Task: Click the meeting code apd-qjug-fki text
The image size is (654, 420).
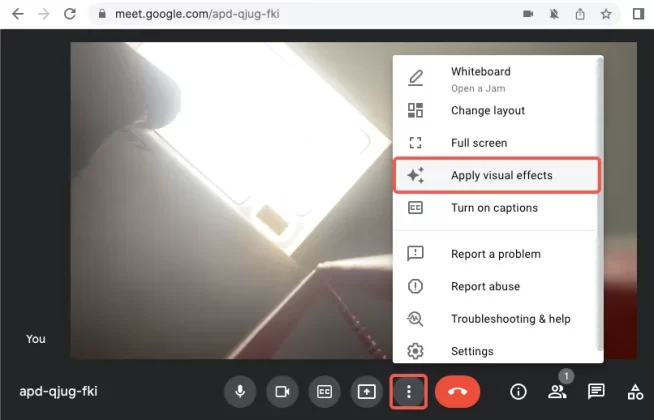Action: (58, 392)
